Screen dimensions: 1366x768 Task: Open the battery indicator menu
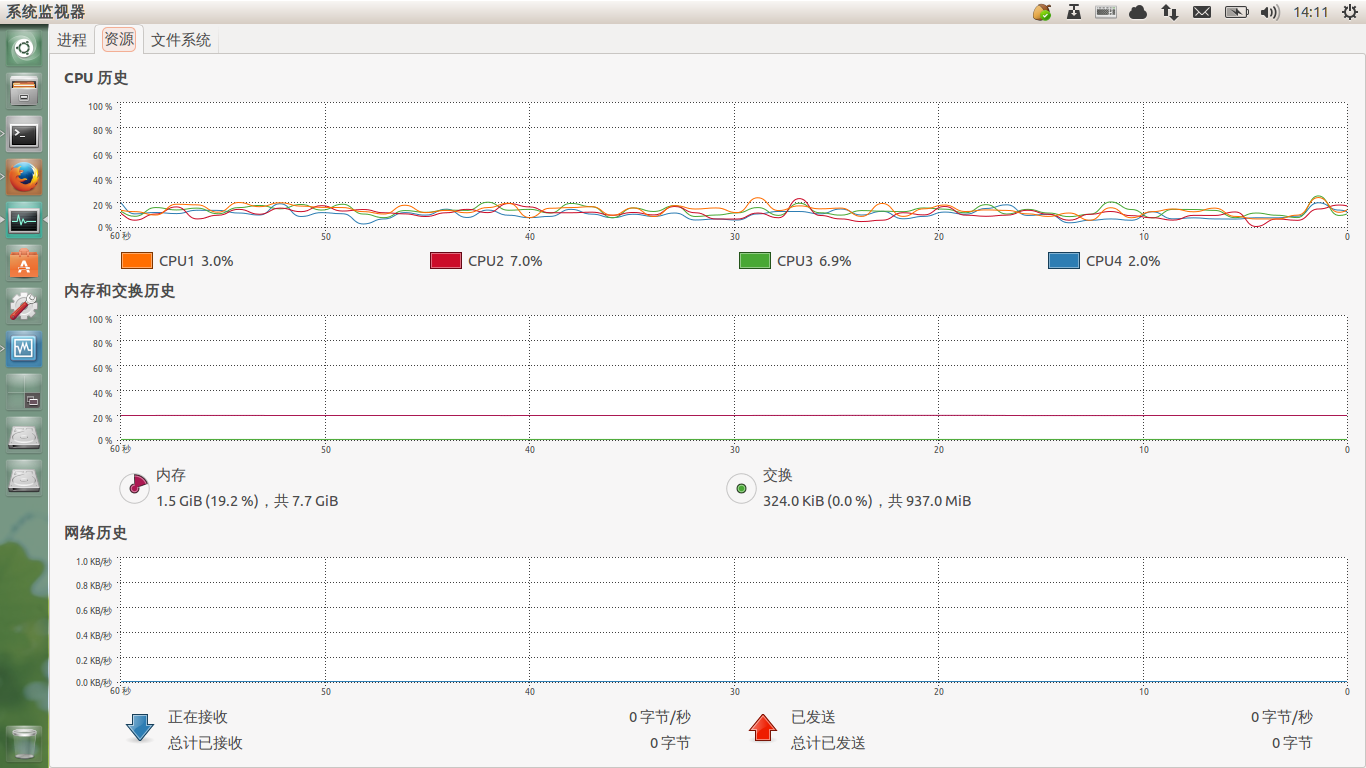point(1237,12)
